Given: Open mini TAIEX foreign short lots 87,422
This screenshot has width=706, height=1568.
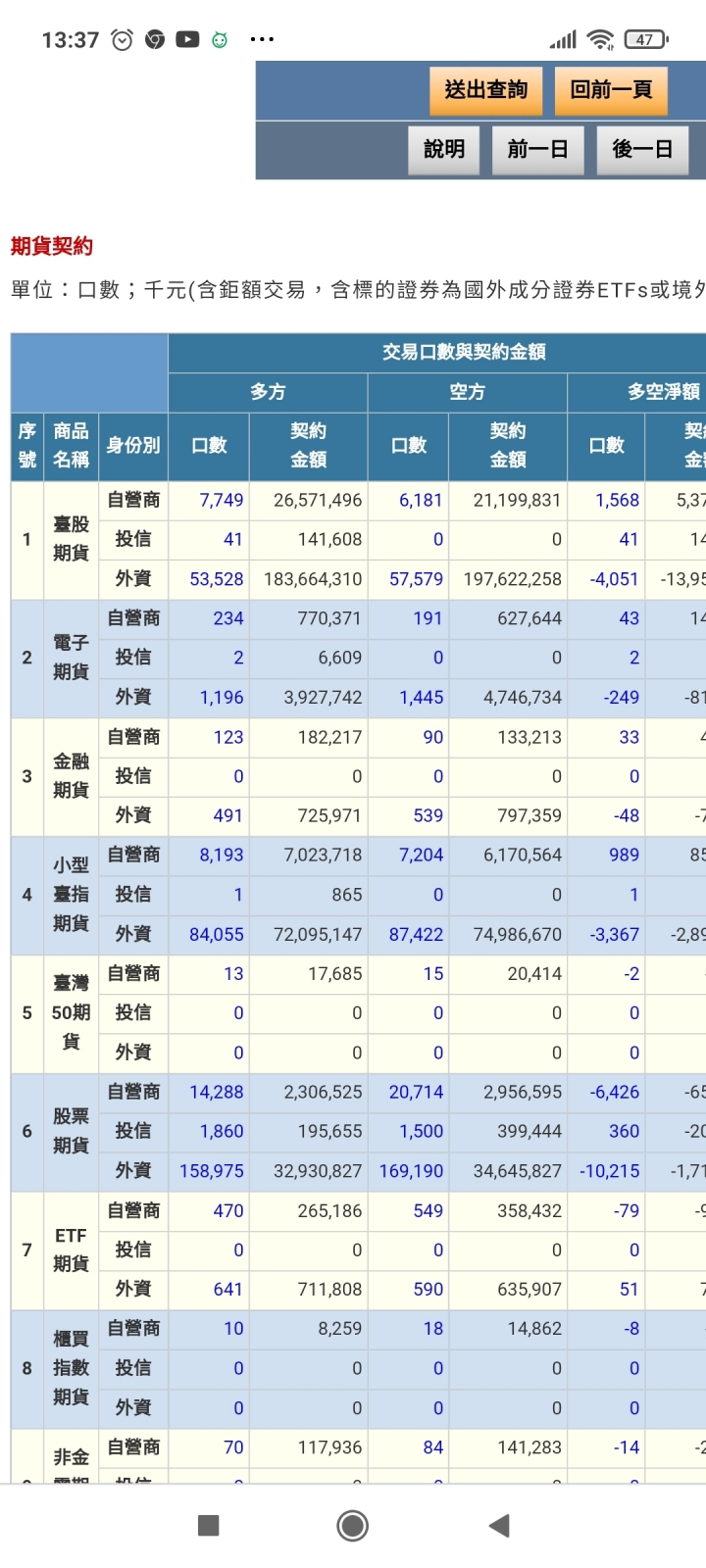Looking at the screenshot, I should 416,935.
